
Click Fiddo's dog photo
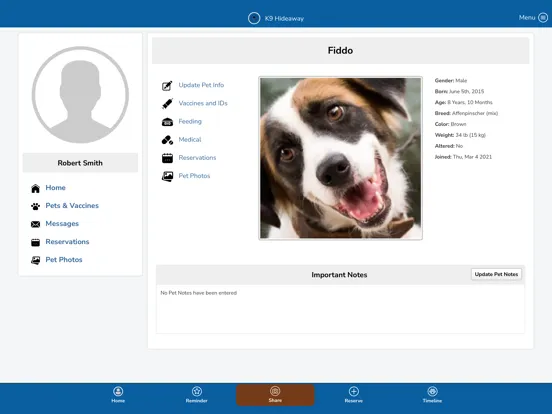coord(340,158)
